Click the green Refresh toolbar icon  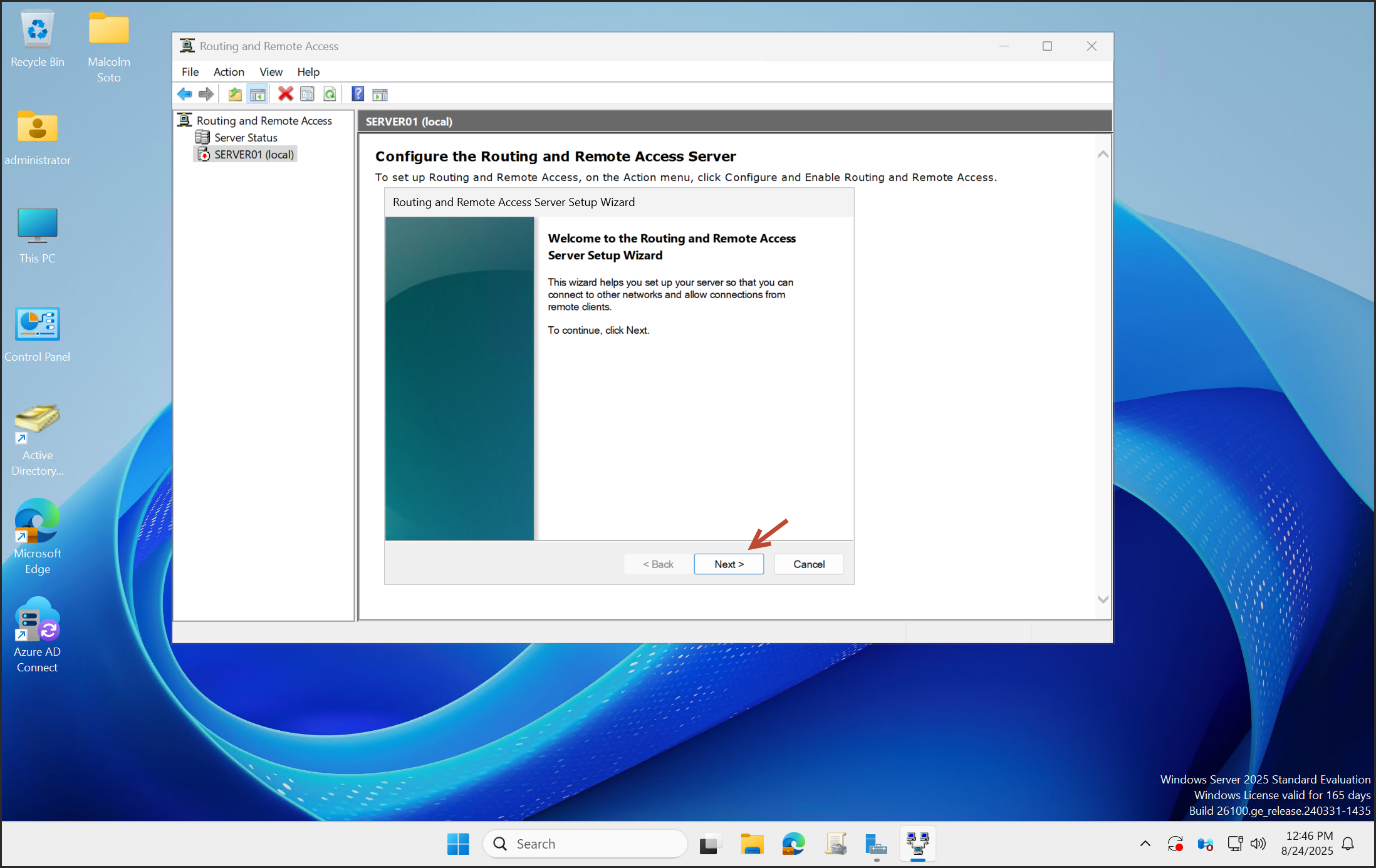(330, 95)
